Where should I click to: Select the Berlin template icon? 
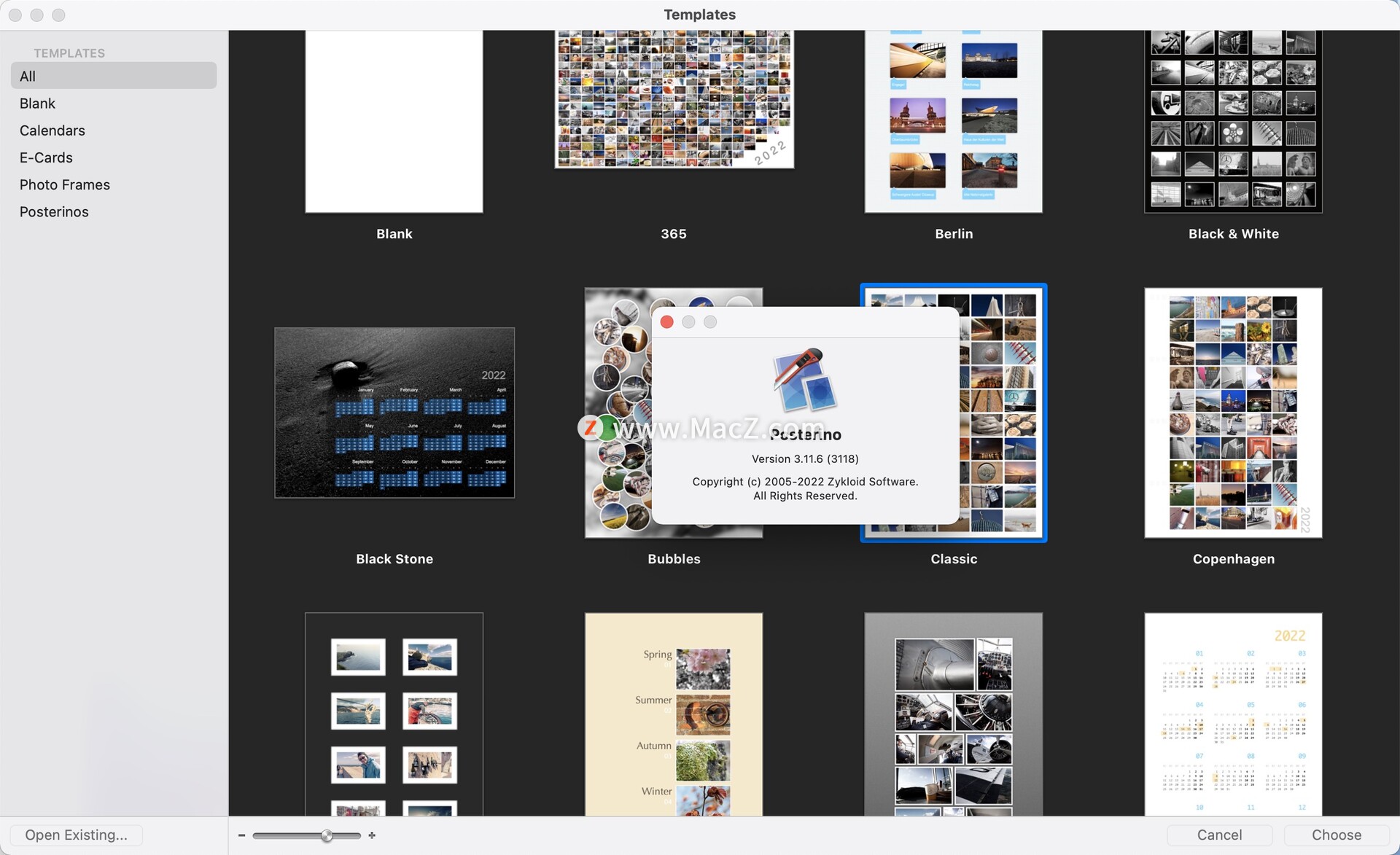click(953, 120)
